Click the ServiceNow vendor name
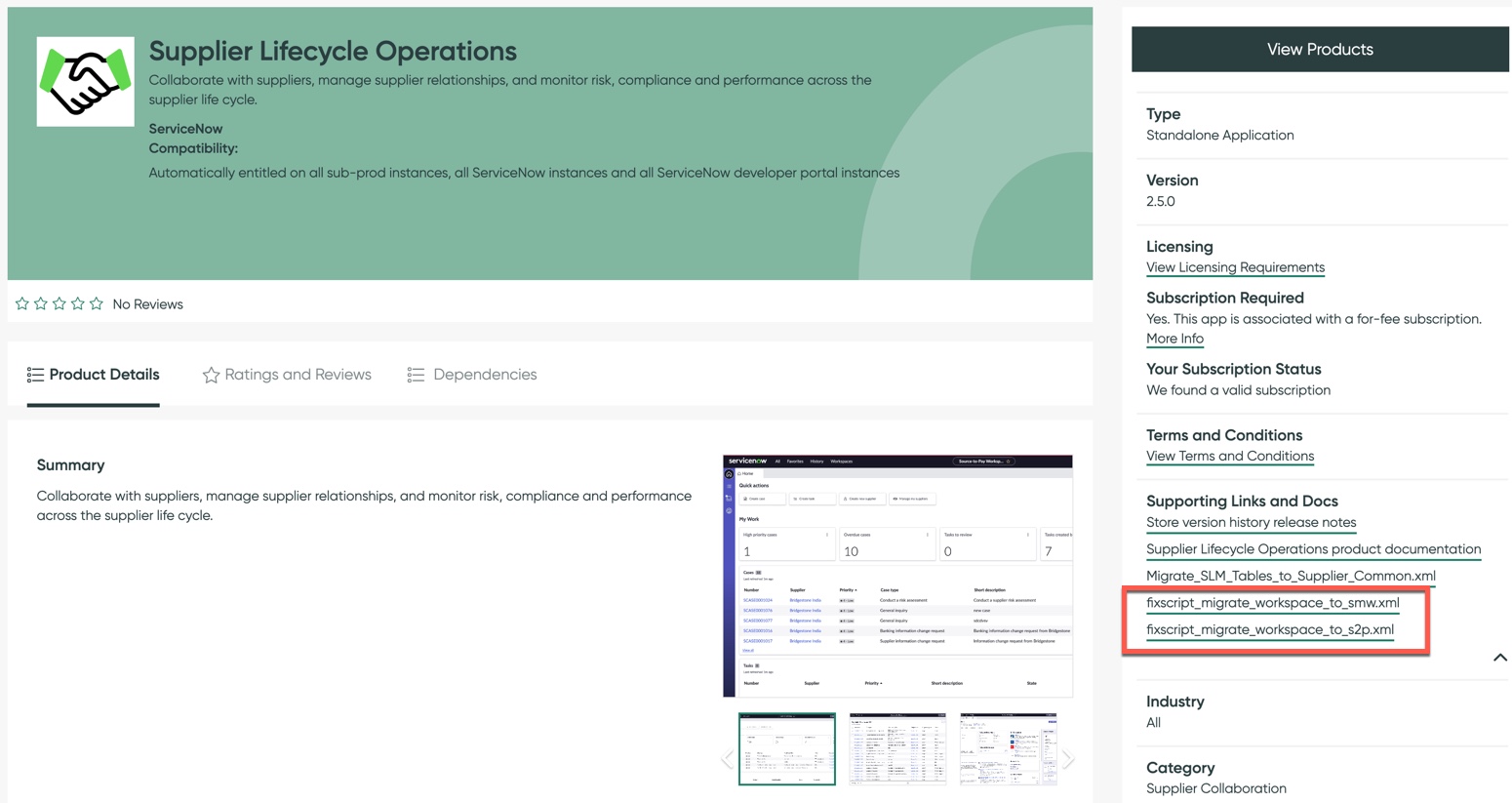 [x=185, y=129]
